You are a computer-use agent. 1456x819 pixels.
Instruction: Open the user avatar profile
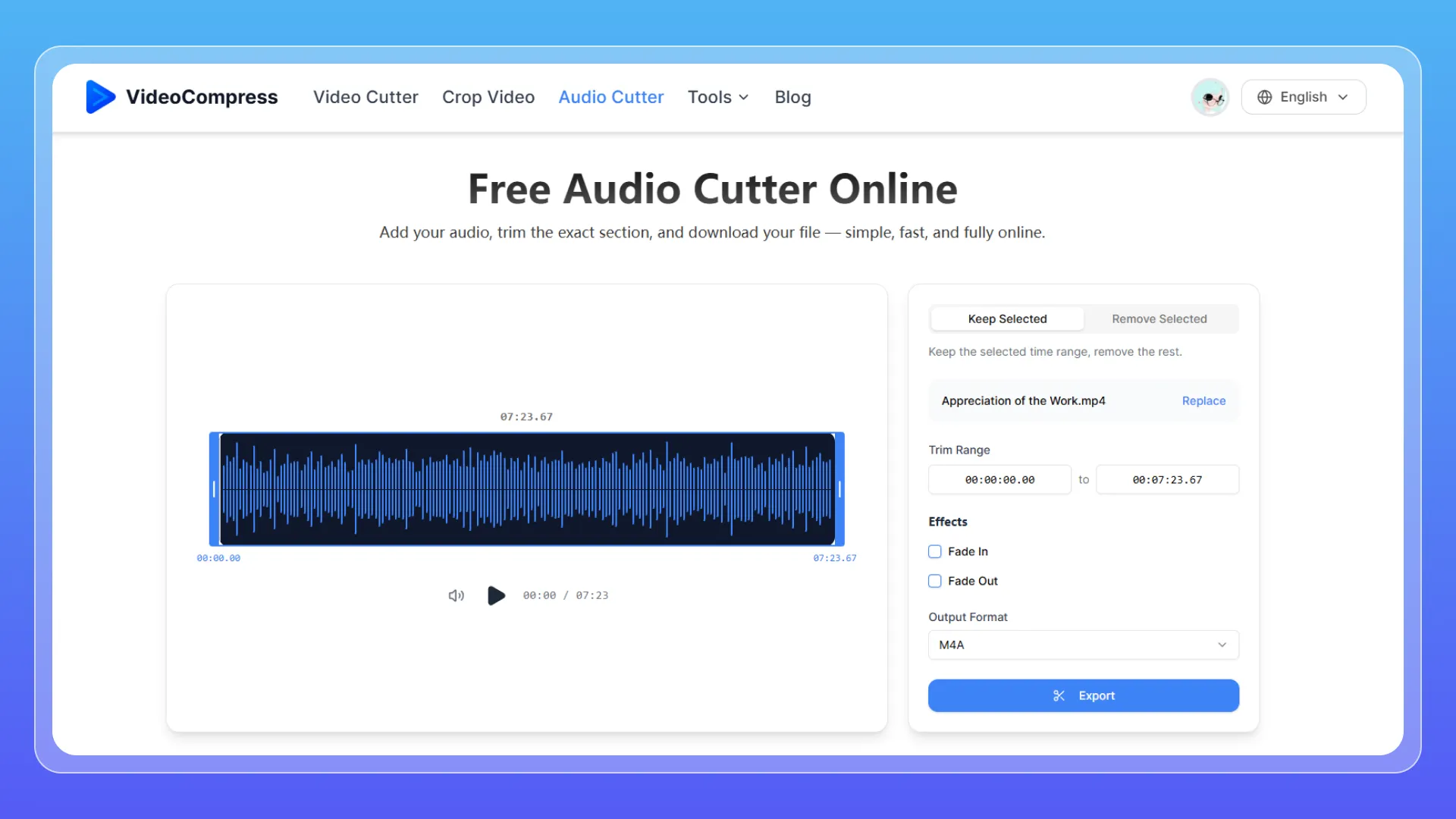[1210, 97]
